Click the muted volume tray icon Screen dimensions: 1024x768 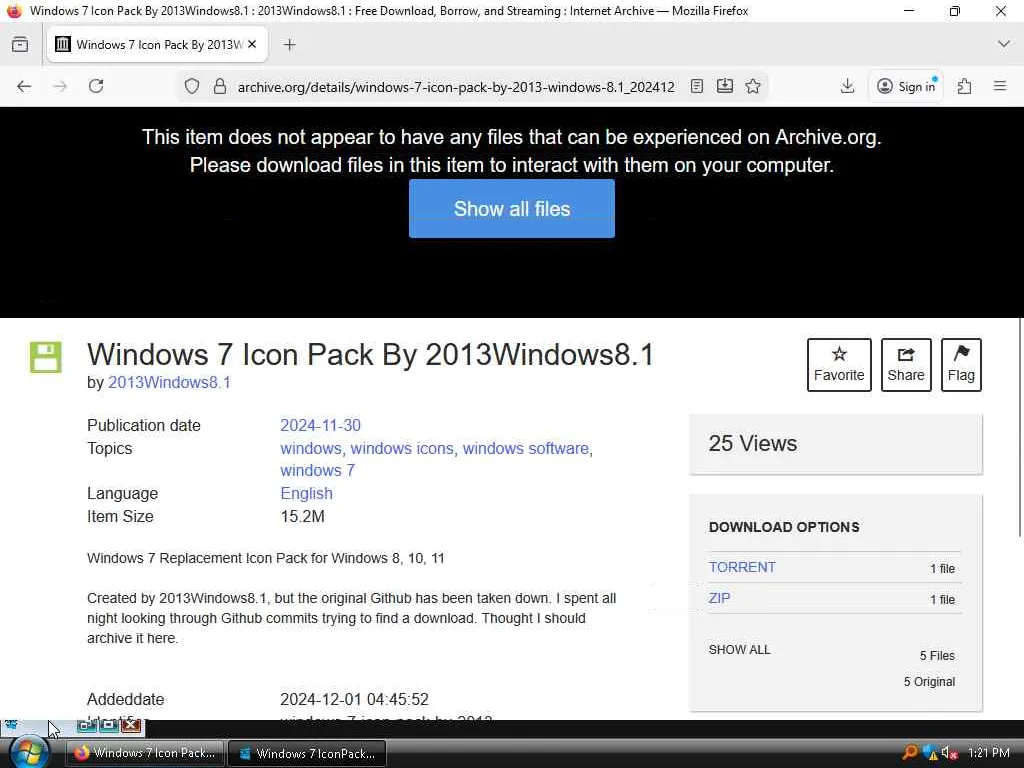(x=949, y=753)
